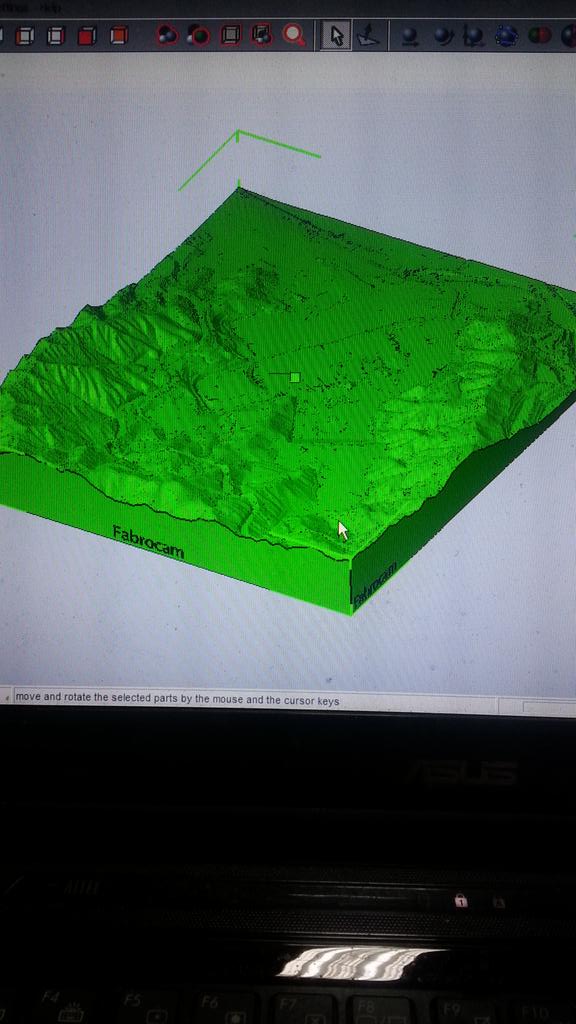Select white view cube with orange right edge
The image size is (576, 1024).
tap(56, 35)
